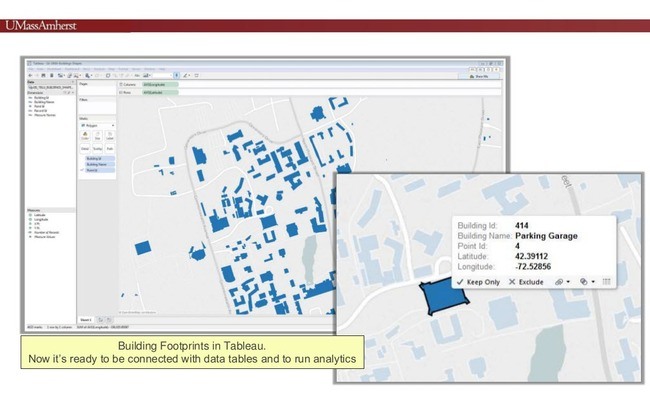Click the Save icon in the Tableau toolbar
Screen dimensions: 650x407
[x=44, y=75]
